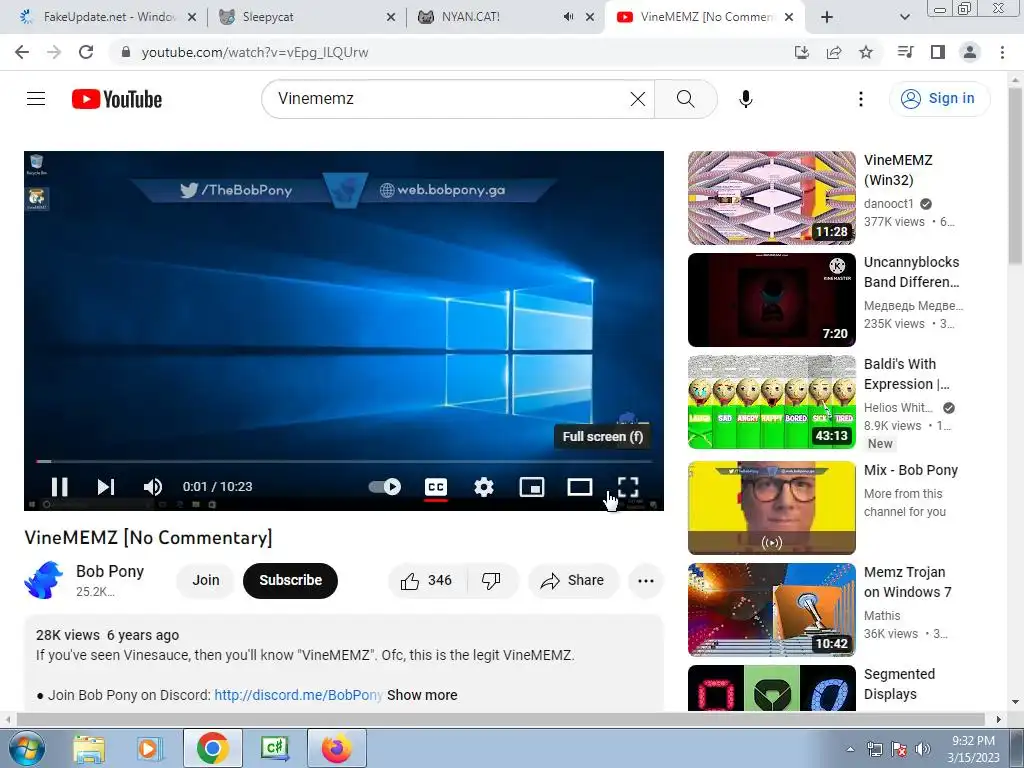Toggle the Chrome side panel
This screenshot has width=1024, height=768.
pos(938,52)
